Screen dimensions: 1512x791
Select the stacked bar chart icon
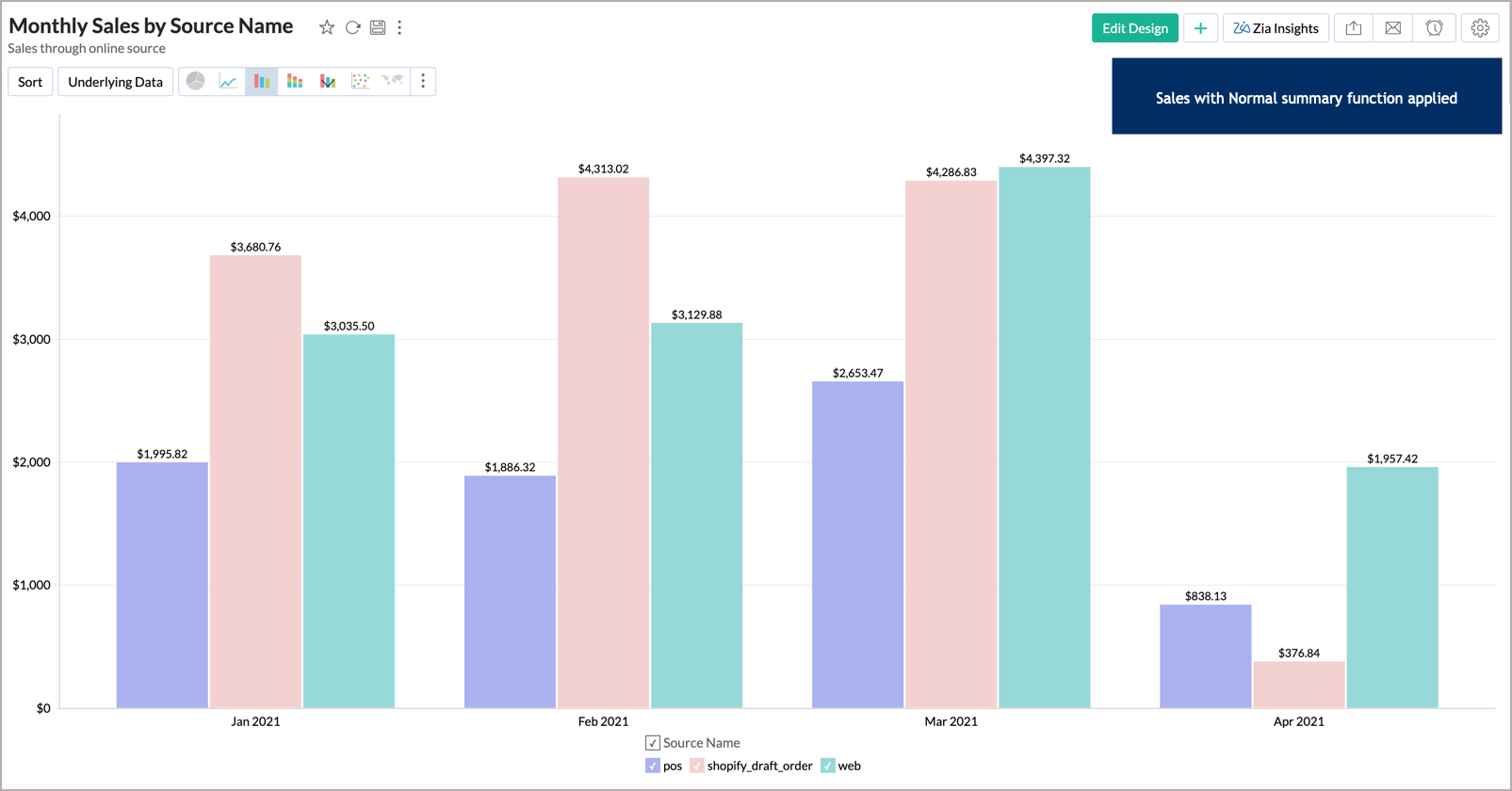[x=295, y=82]
